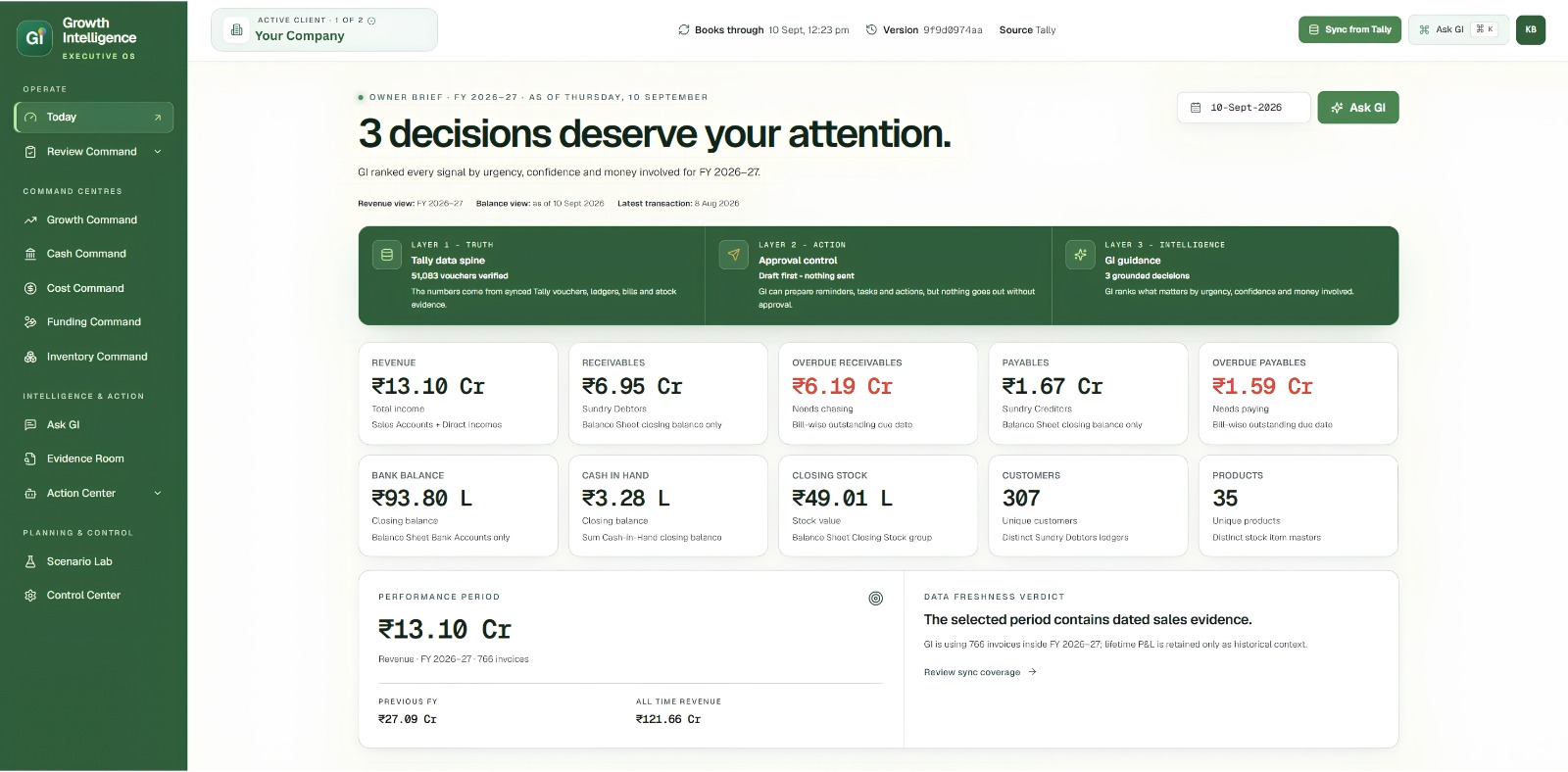Image resolution: width=1568 pixels, height=772 pixels.
Task: Click the Version history clock icon
Action: pyautogui.click(x=871, y=30)
